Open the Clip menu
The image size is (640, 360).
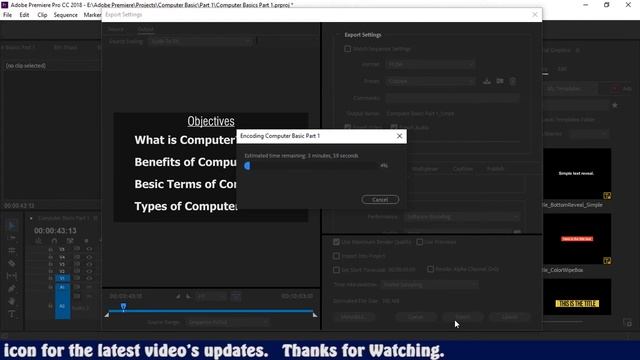pyautogui.click(x=42, y=15)
